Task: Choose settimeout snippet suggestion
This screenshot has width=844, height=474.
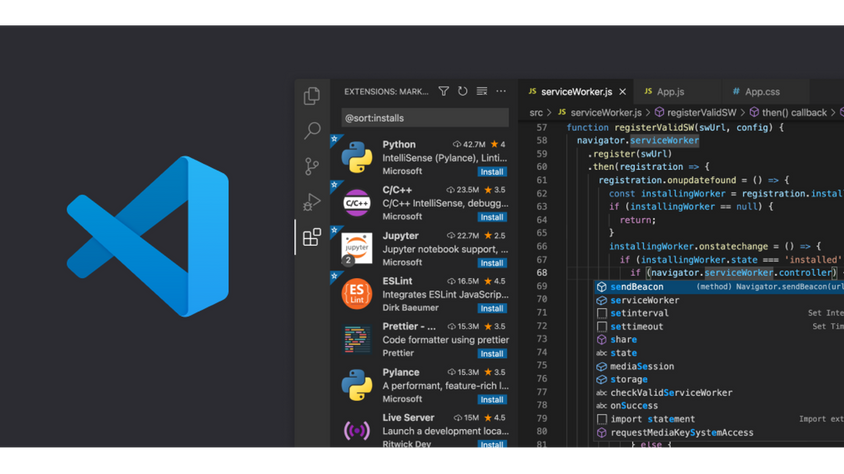Action: (719, 327)
